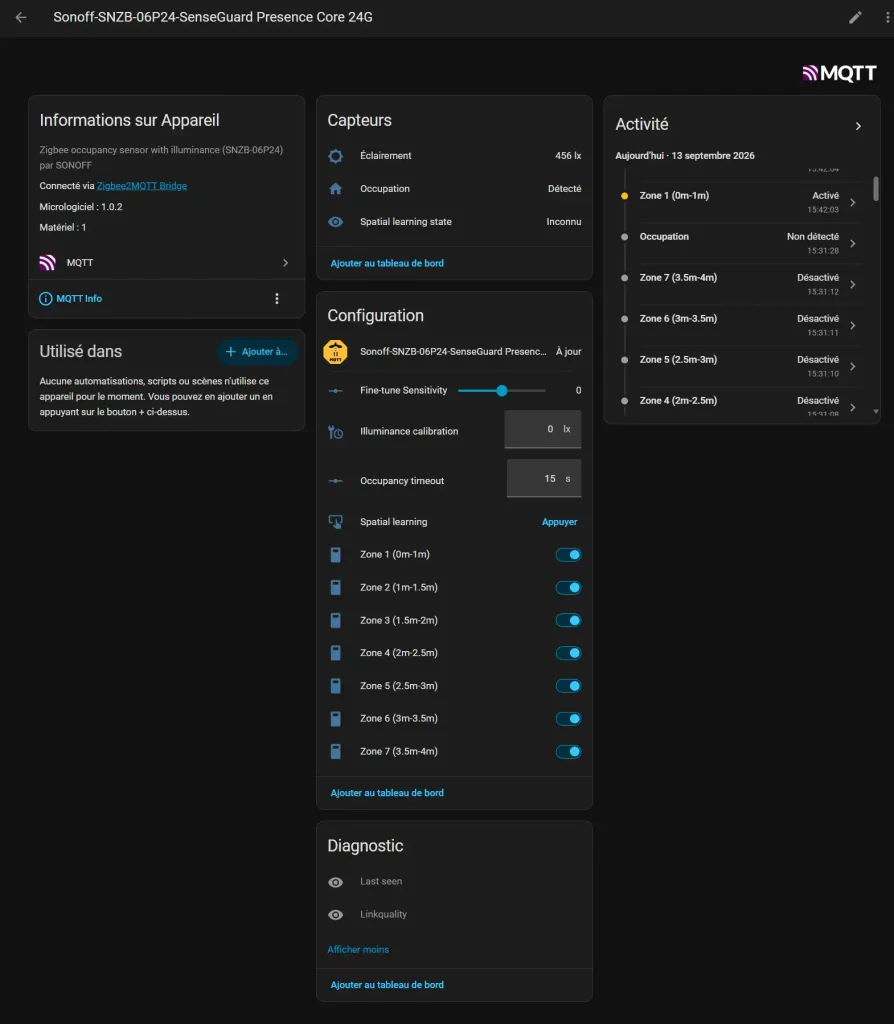Screen dimensions: 894x1024
Task: Click the Ajouter à... button
Action: 257,351
